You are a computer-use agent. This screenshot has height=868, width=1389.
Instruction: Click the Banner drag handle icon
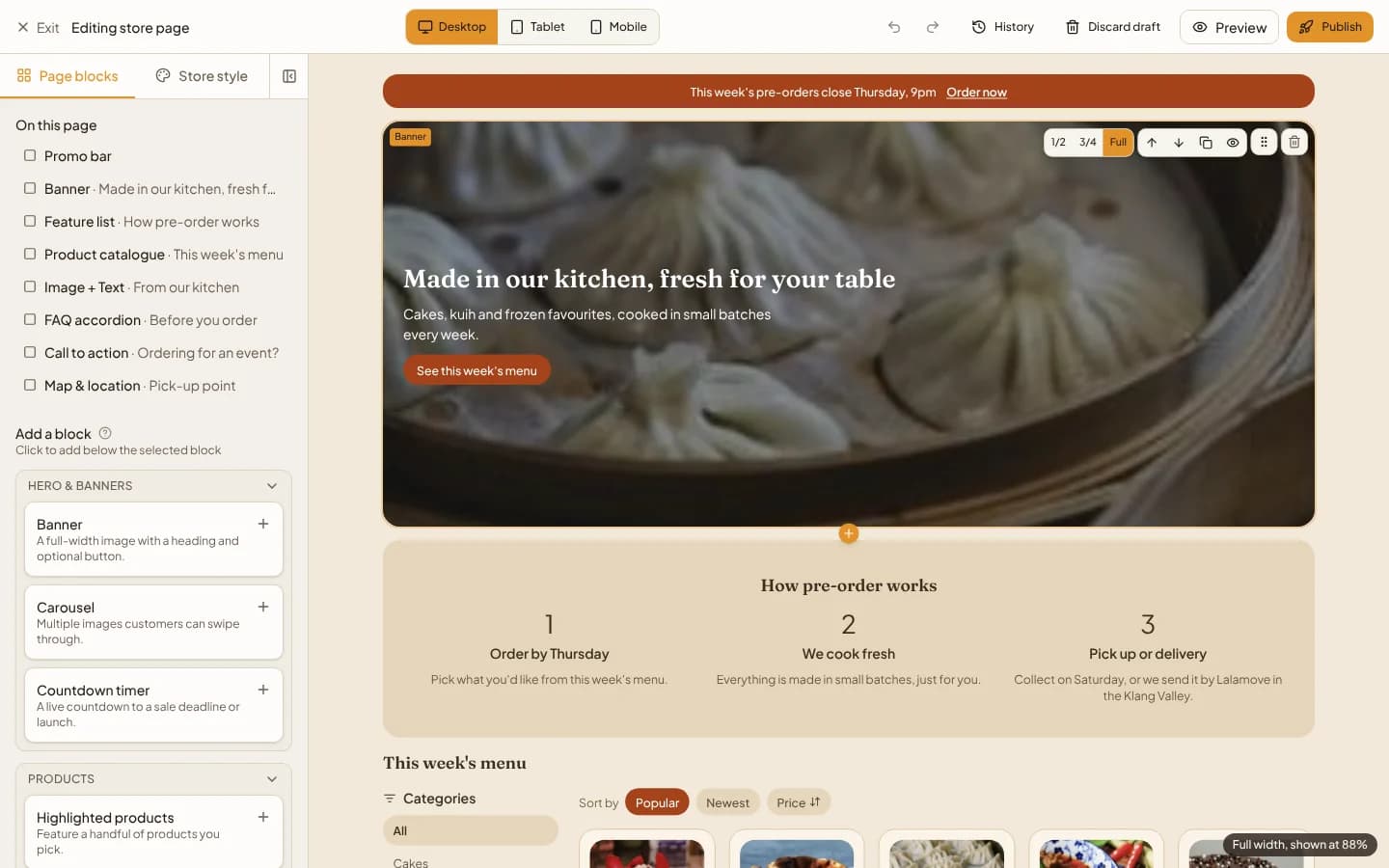pos(1264,143)
